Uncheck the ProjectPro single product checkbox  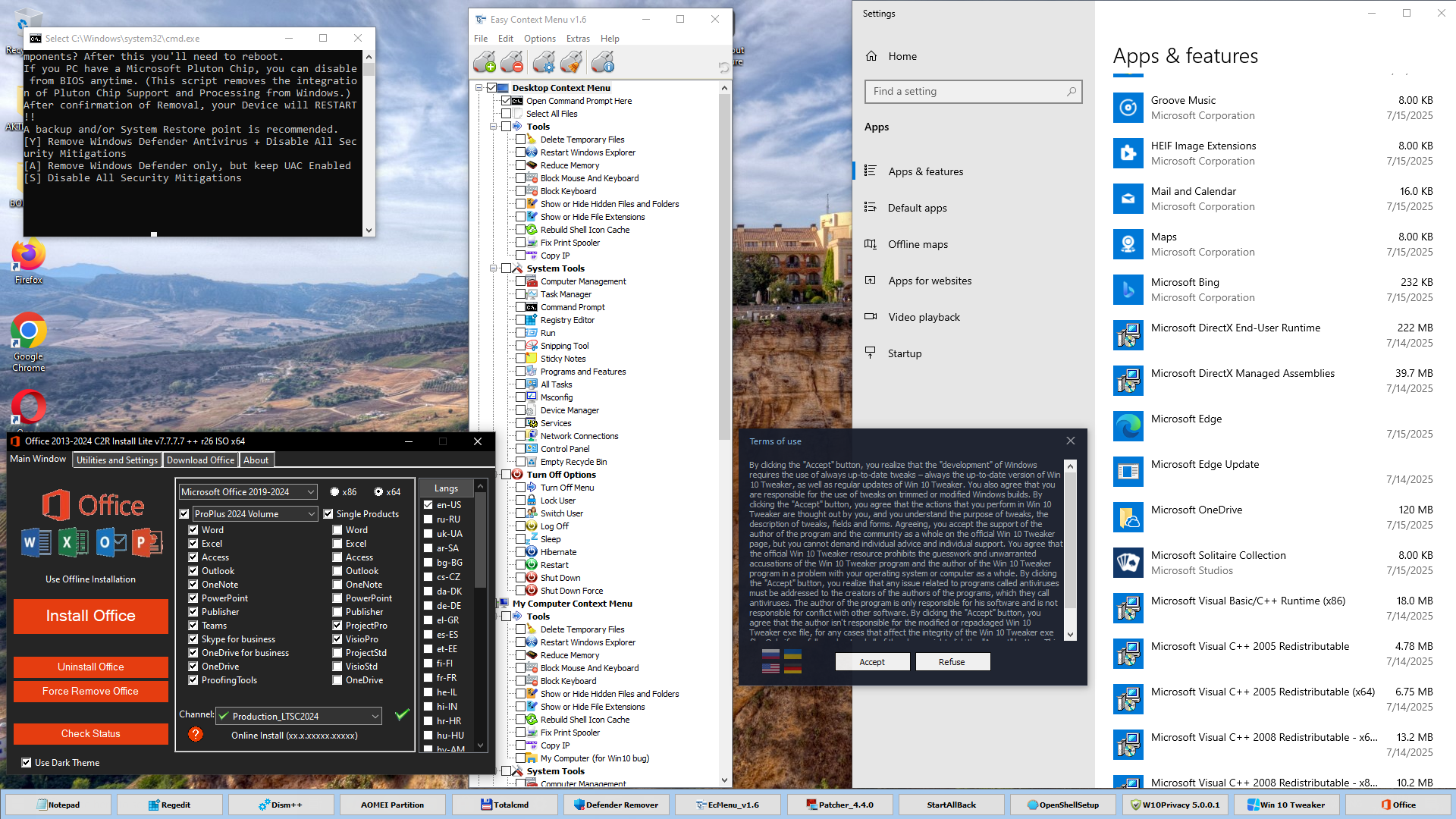pyautogui.click(x=337, y=626)
